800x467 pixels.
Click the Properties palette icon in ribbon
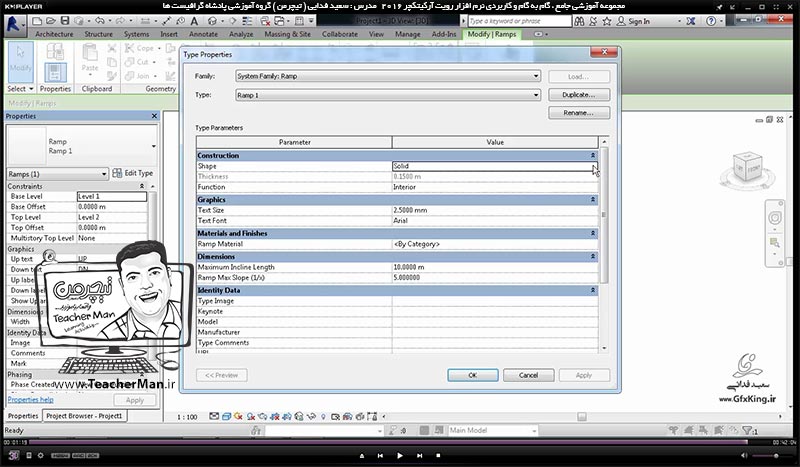pos(55,72)
